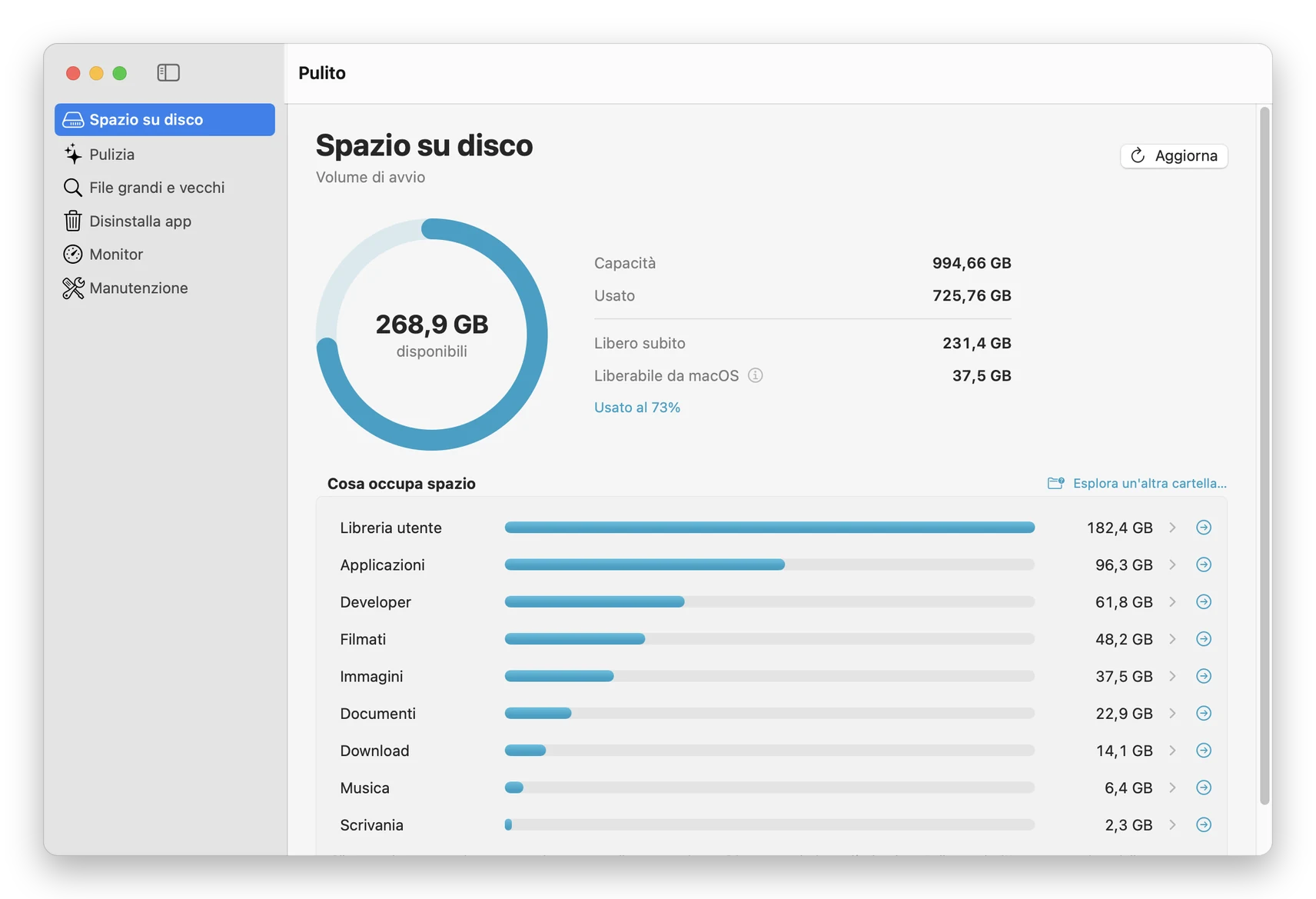
Task: Click the Usato al 73% link
Action: click(637, 408)
